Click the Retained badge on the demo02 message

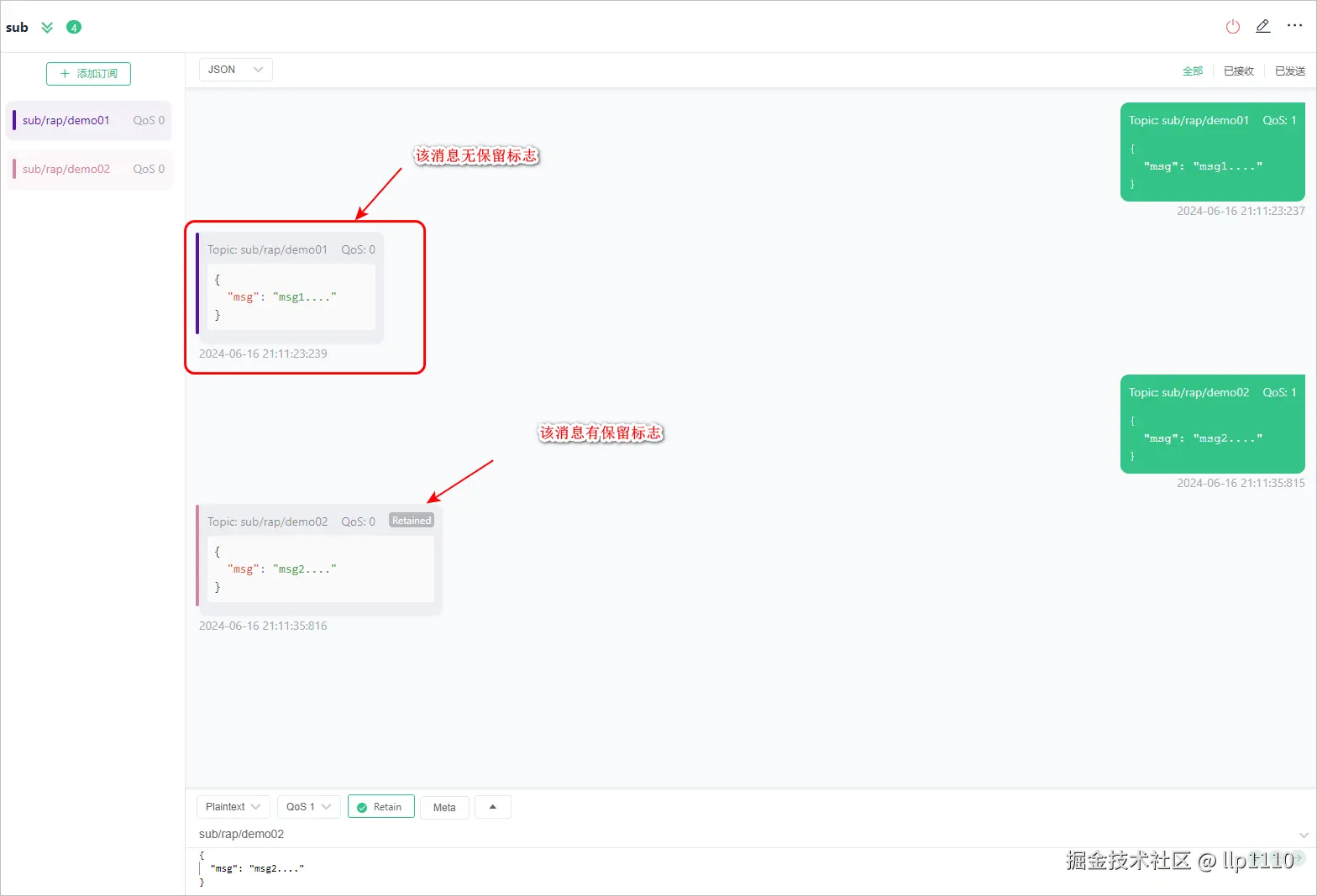click(412, 521)
